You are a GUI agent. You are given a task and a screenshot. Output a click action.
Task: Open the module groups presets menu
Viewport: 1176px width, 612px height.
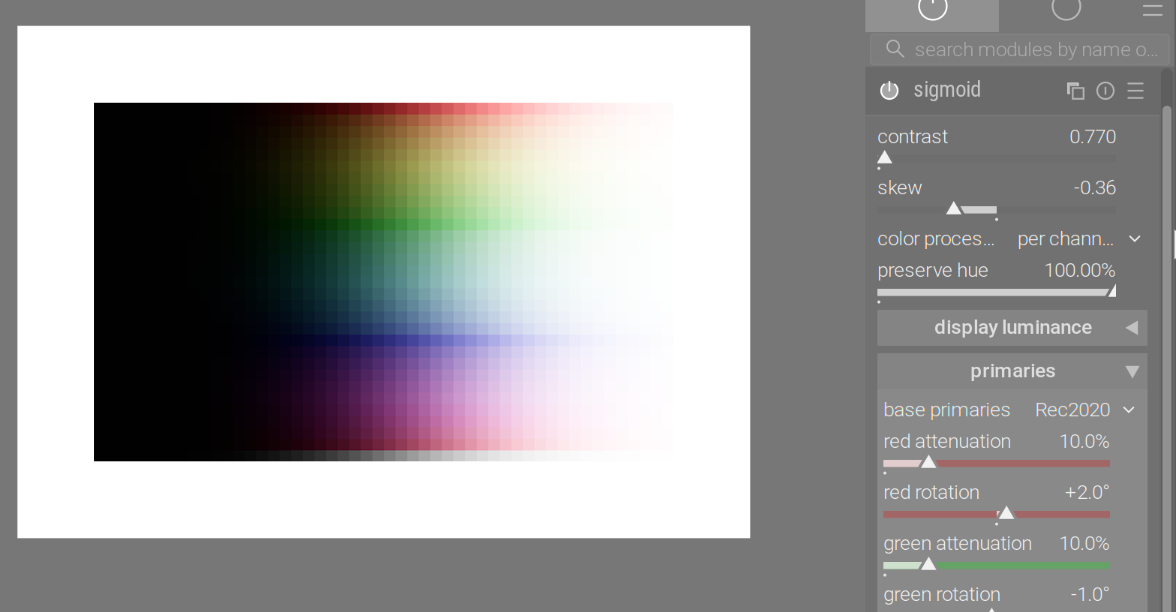pyautogui.click(x=1152, y=10)
